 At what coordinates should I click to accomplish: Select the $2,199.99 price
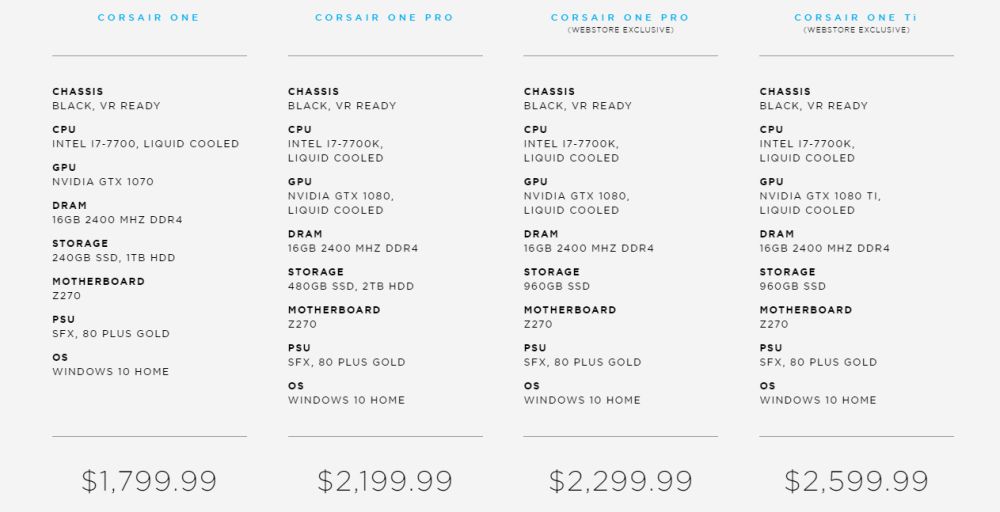coord(385,481)
